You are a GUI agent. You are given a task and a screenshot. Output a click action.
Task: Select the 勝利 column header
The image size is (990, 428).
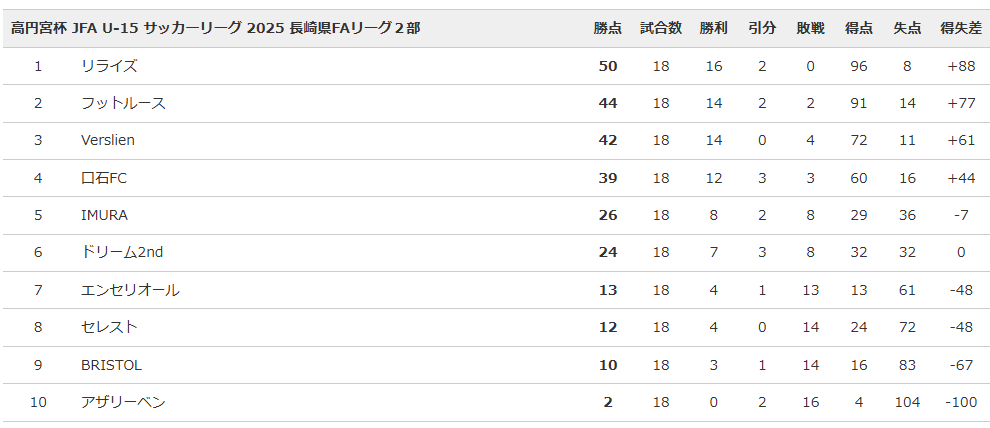point(713,29)
